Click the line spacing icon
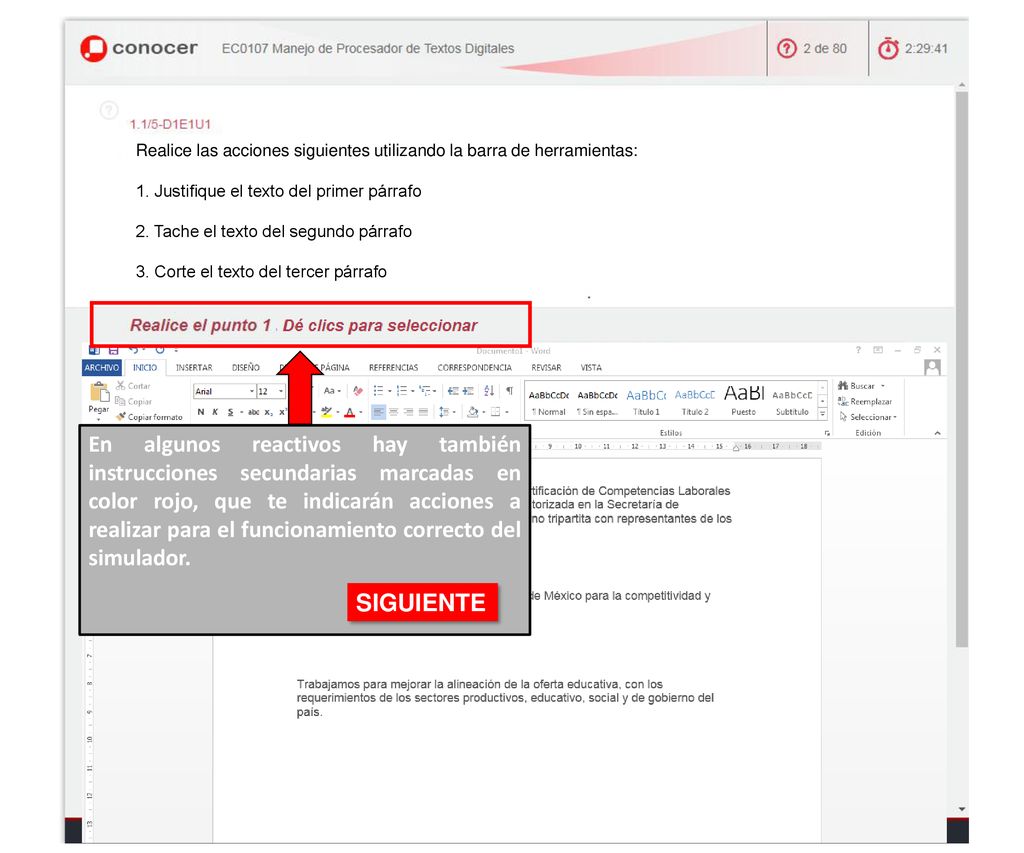The image size is (1024, 853). tap(444, 412)
